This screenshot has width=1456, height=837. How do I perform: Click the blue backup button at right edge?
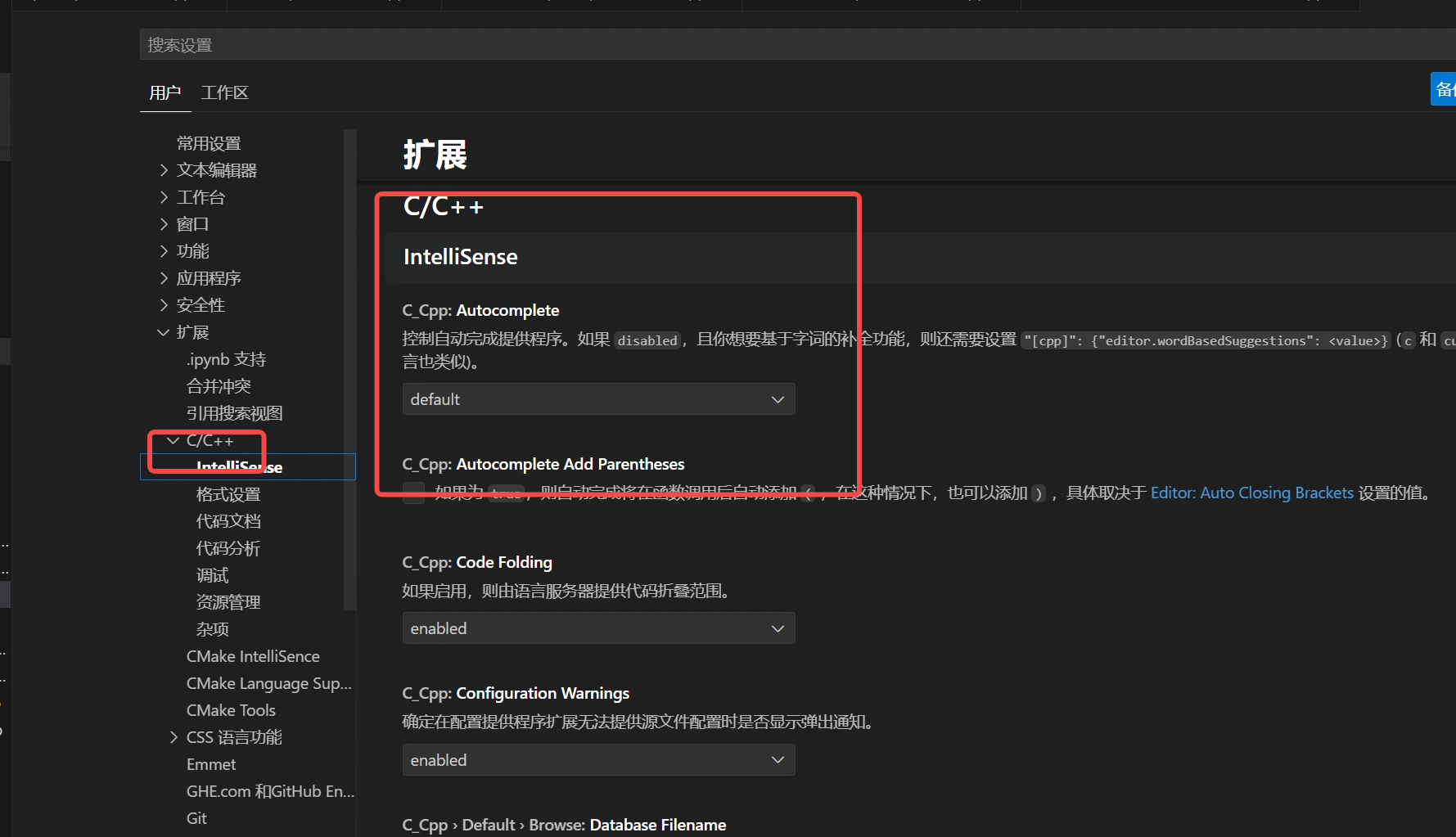[1443, 89]
